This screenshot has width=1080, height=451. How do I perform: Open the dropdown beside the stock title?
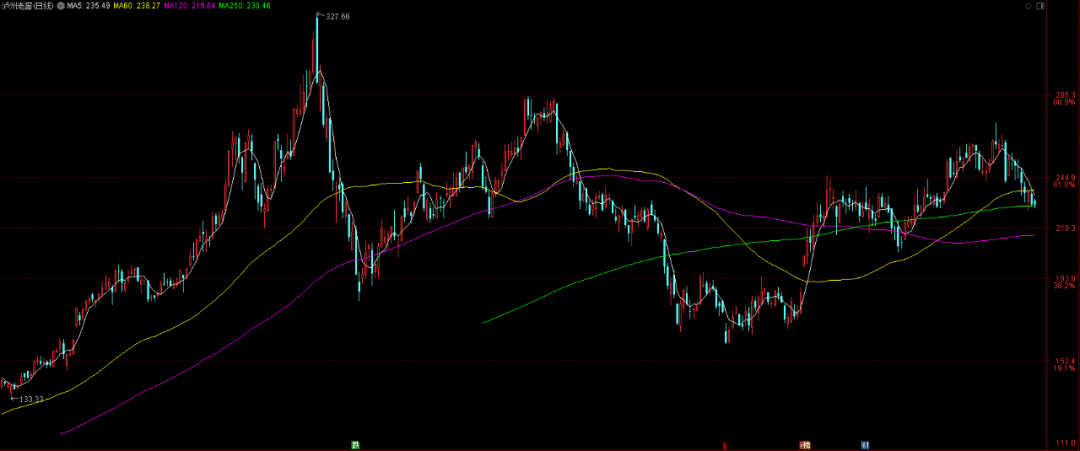click(x=63, y=6)
